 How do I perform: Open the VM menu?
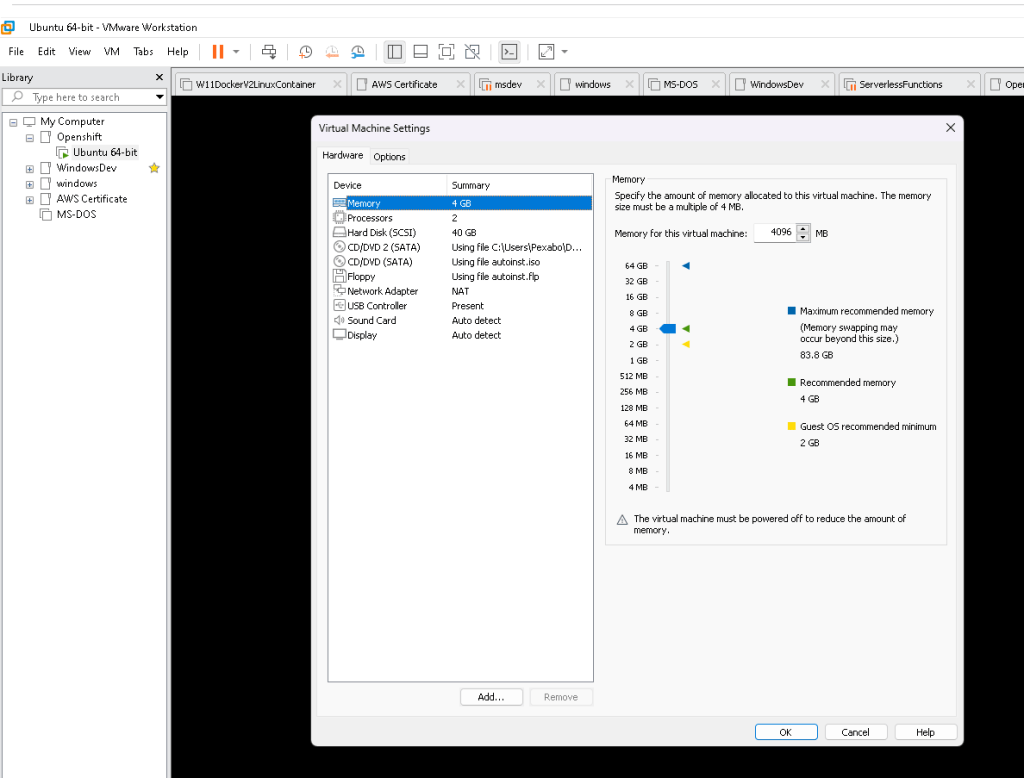coord(112,52)
